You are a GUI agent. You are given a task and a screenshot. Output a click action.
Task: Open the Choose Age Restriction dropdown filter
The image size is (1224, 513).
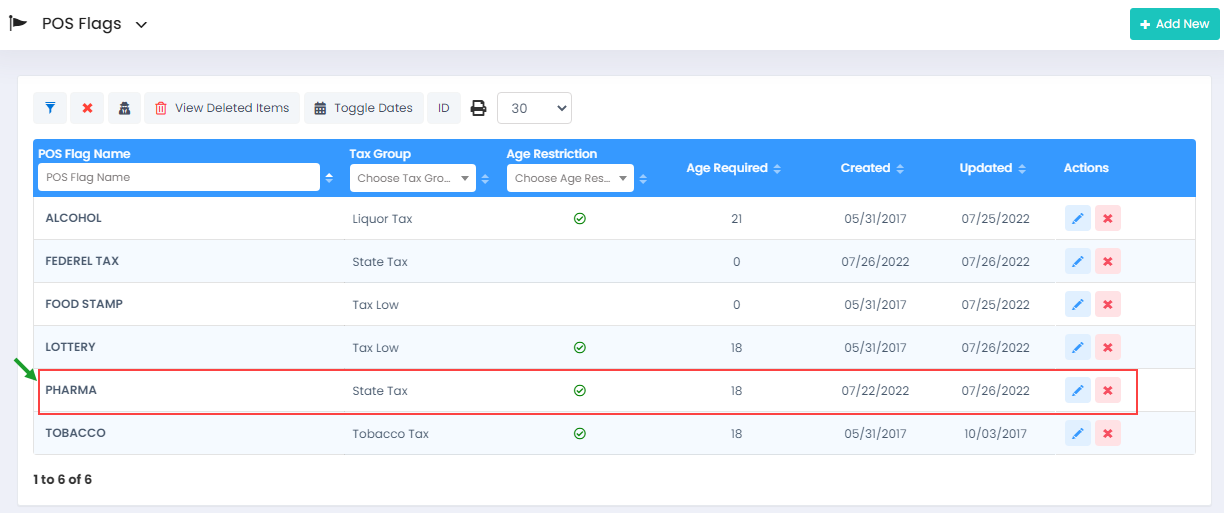(x=570, y=178)
